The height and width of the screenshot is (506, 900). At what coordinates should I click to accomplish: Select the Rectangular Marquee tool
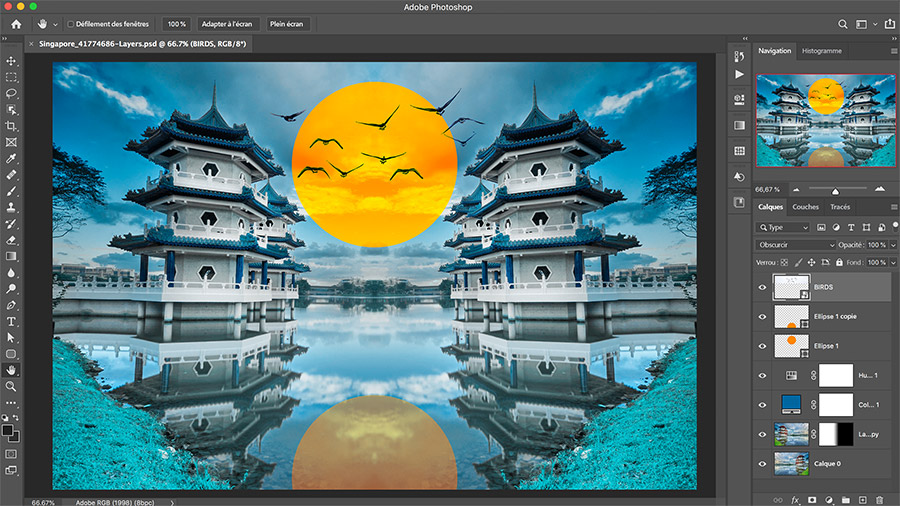[x=11, y=77]
